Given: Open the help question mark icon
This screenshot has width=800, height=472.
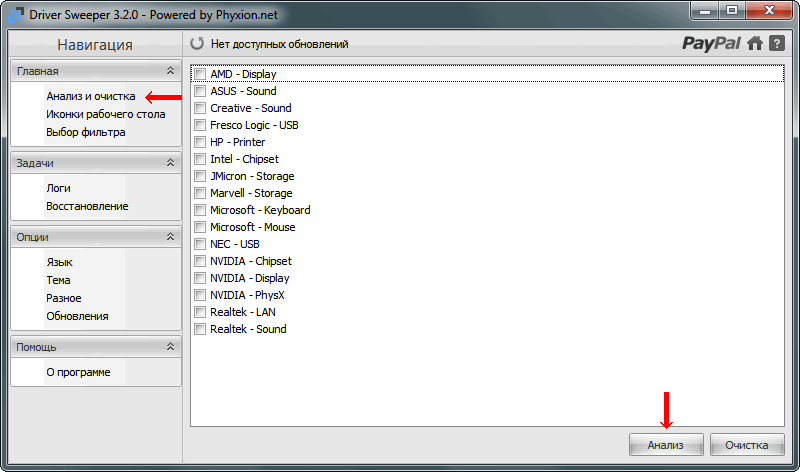Looking at the screenshot, I should pyautogui.click(x=777, y=43).
